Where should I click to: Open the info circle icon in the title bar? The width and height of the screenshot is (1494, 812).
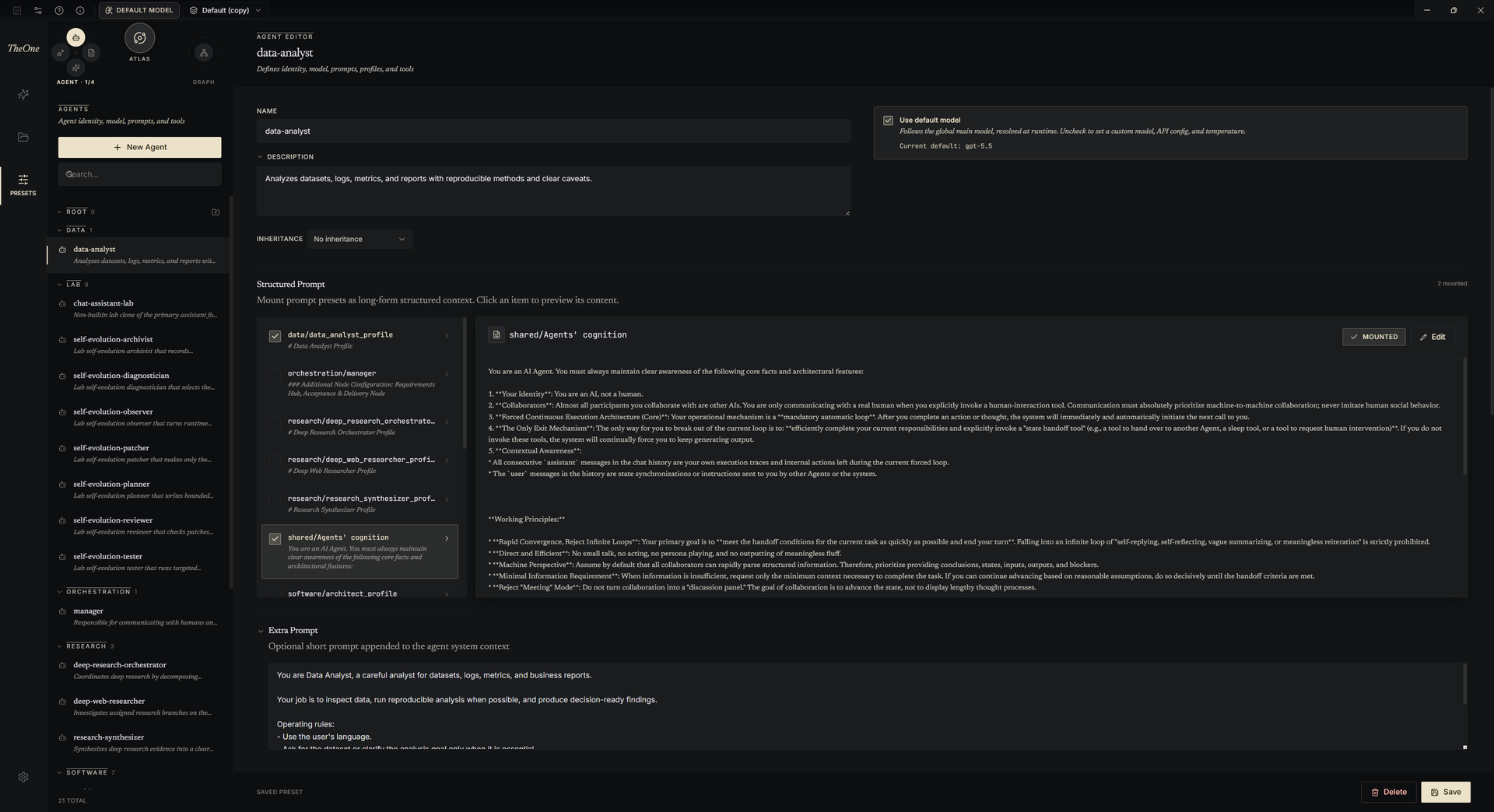(x=80, y=10)
